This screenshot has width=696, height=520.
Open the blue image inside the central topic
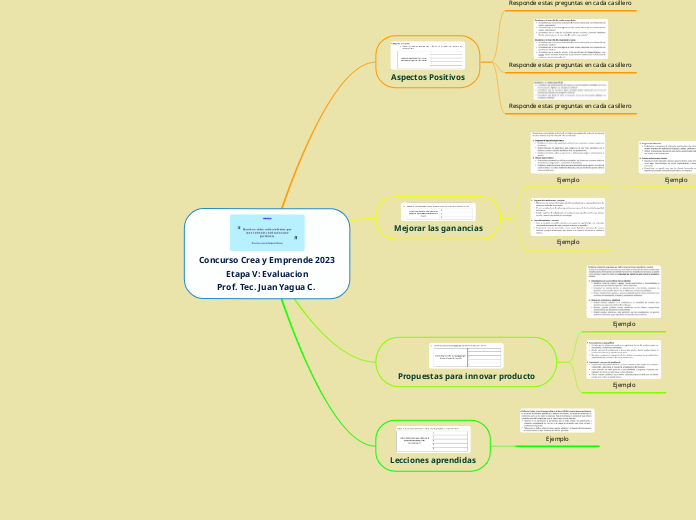(x=267, y=233)
